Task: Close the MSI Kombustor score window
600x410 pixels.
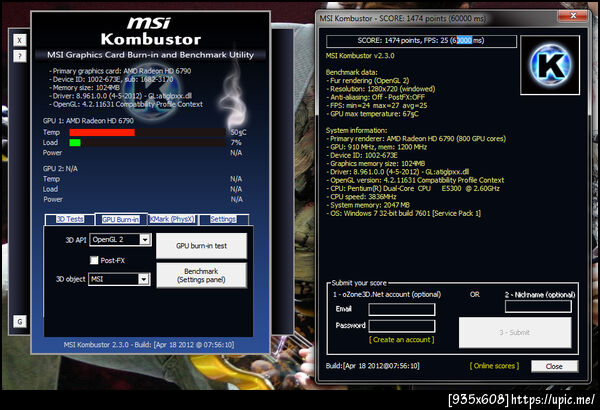Action: click(x=573, y=15)
